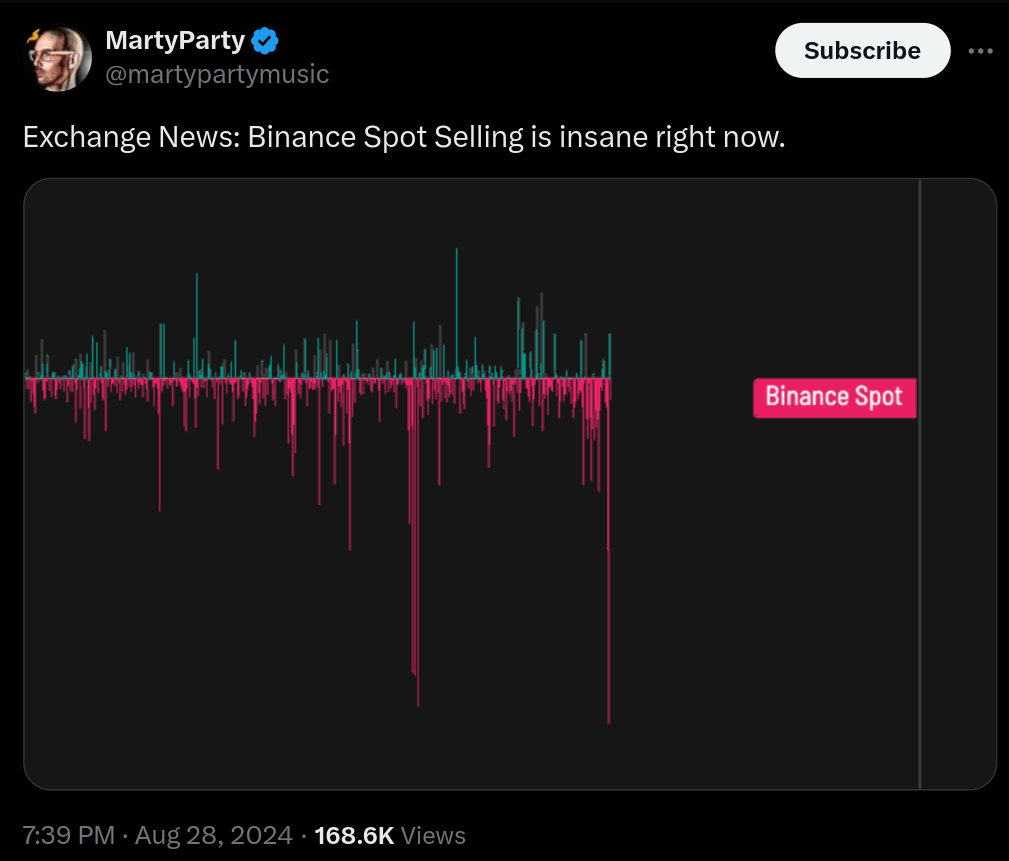
Task: Click the lightning bolt emoji on avatar
Action: click(33, 33)
